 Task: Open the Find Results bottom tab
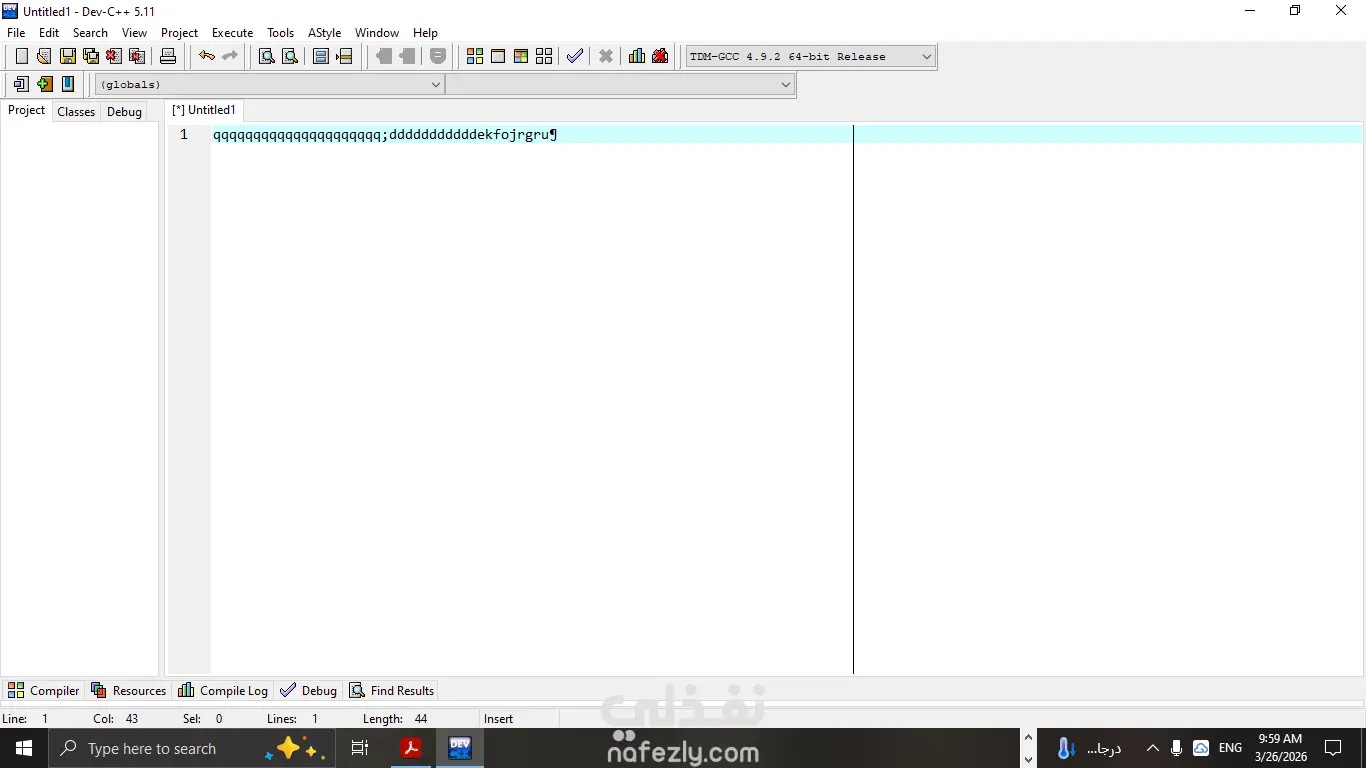point(392,690)
